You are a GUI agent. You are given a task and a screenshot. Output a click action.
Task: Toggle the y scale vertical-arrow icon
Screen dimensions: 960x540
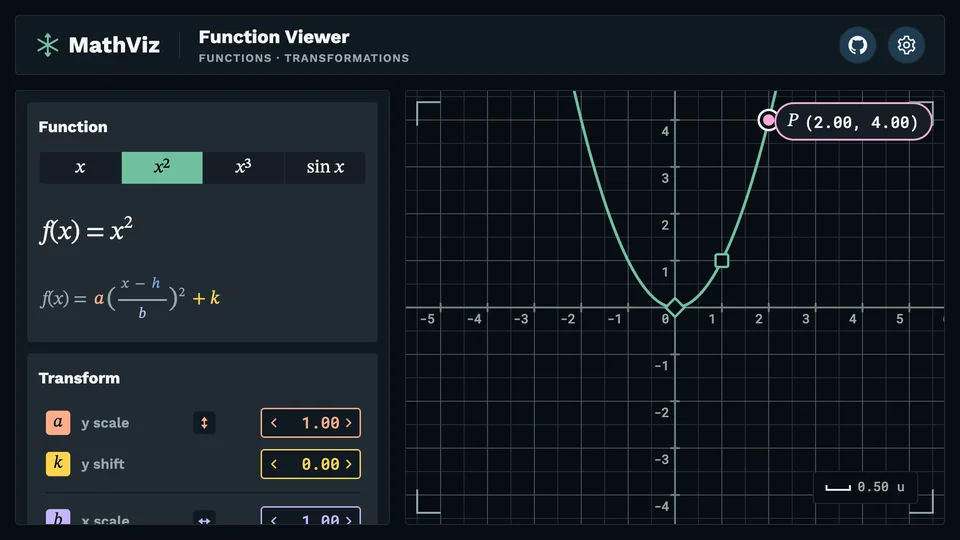[204, 422]
